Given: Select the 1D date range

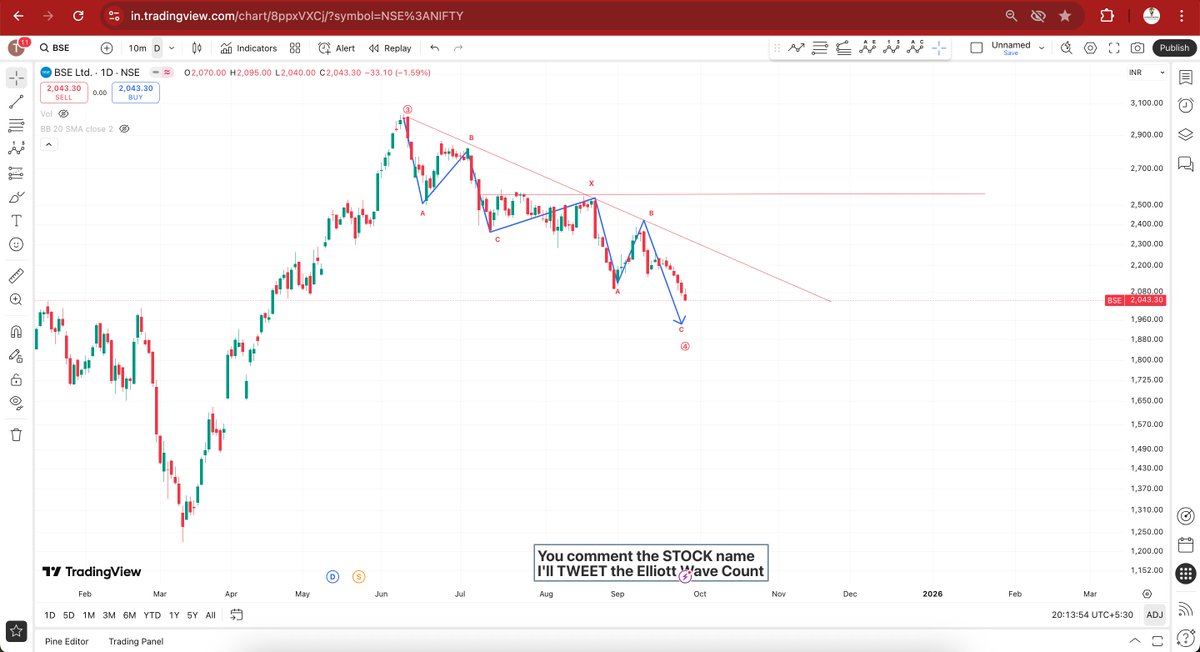Looking at the screenshot, I should tap(51, 615).
